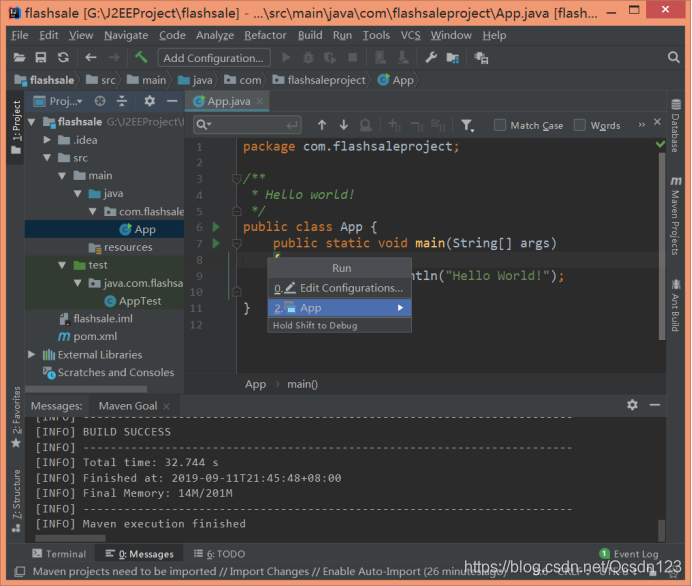Click run gutter icon beside main method
Screen dimensions: 692x586
tap(216, 243)
